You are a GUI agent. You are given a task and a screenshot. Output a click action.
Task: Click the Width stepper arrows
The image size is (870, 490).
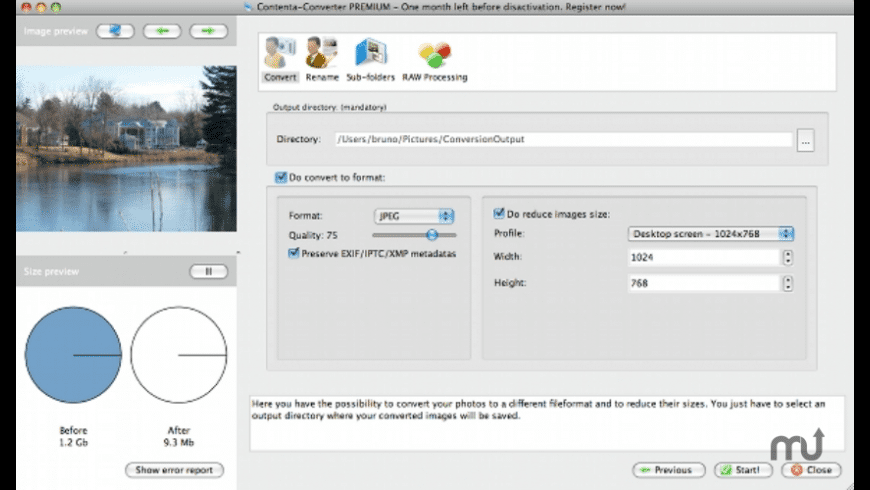click(x=787, y=257)
